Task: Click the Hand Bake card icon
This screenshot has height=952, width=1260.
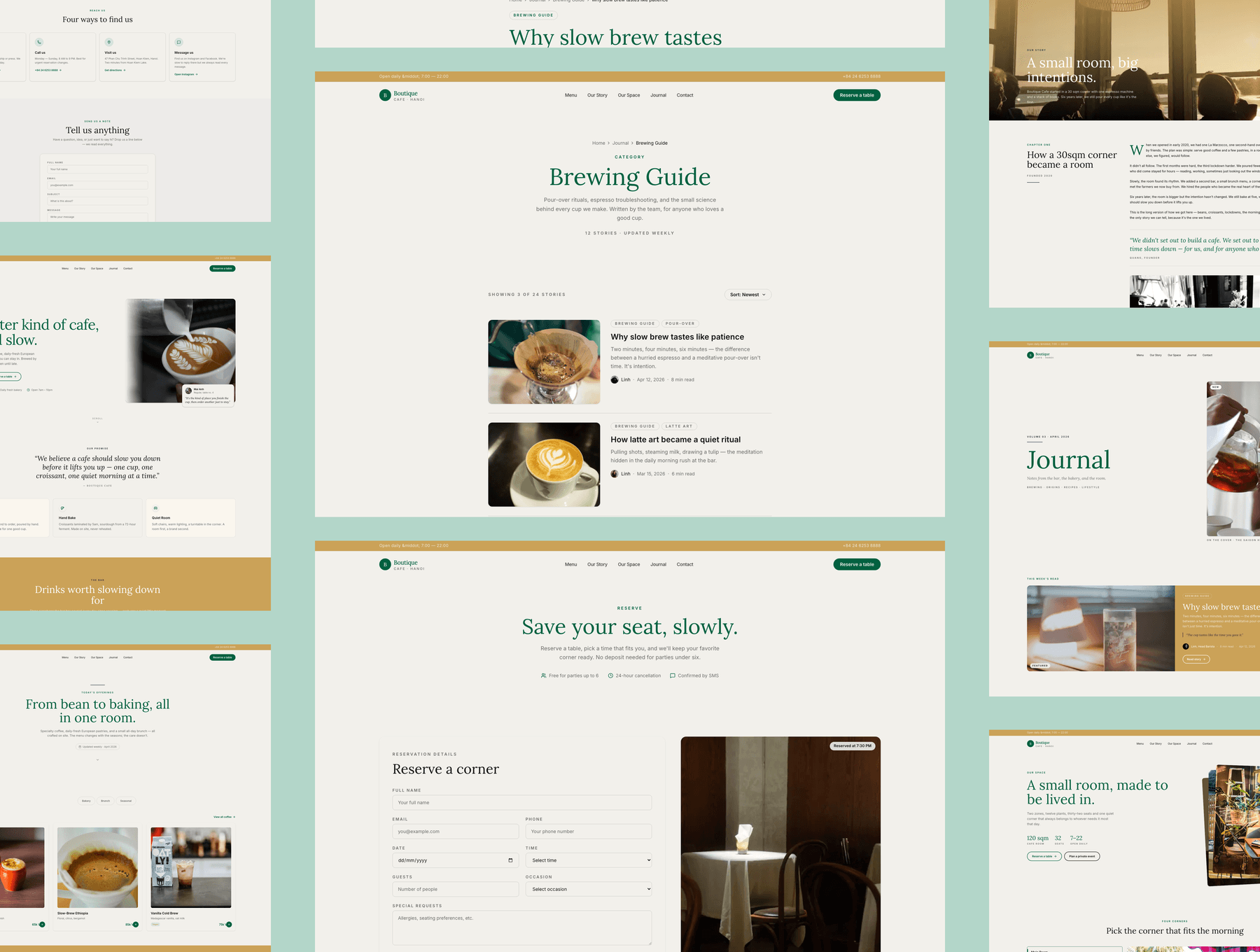Action: 62,508
